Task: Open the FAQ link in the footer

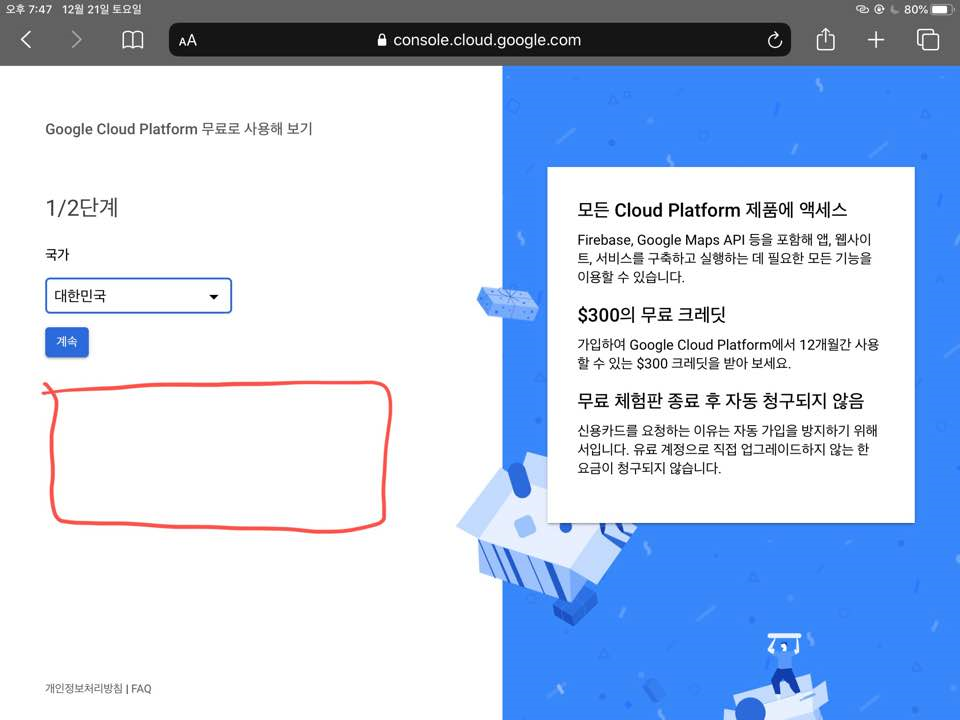Action: 141,688
